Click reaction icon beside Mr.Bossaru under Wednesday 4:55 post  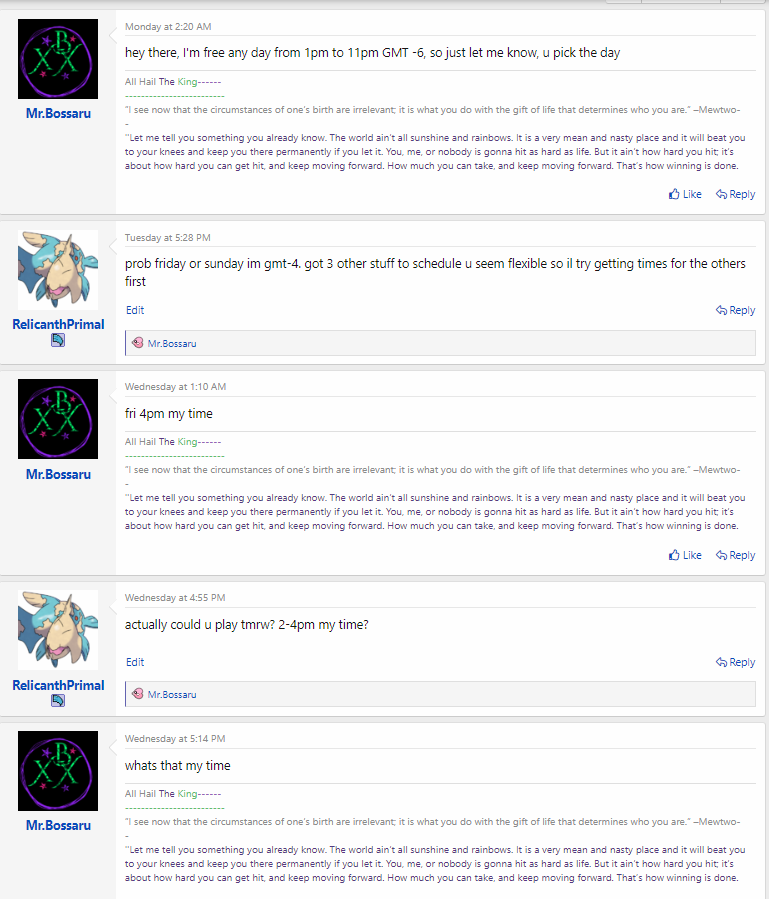coord(138,694)
